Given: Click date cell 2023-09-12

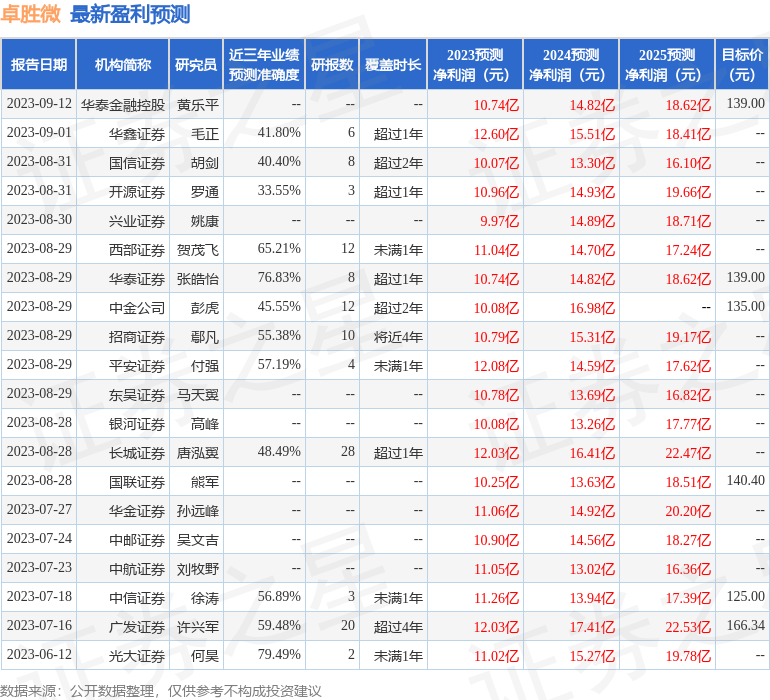Looking at the screenshot, I should (x=39, y=104).
